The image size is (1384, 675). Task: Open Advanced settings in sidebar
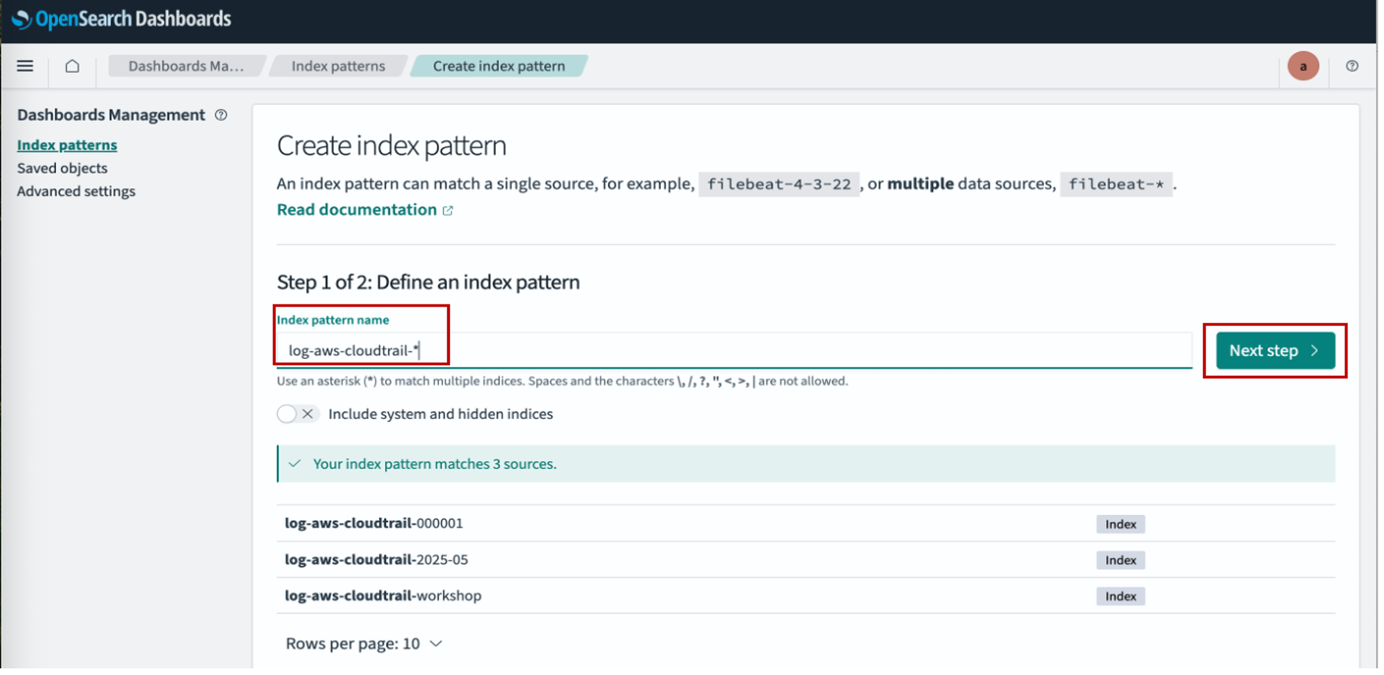click(76, 191)
